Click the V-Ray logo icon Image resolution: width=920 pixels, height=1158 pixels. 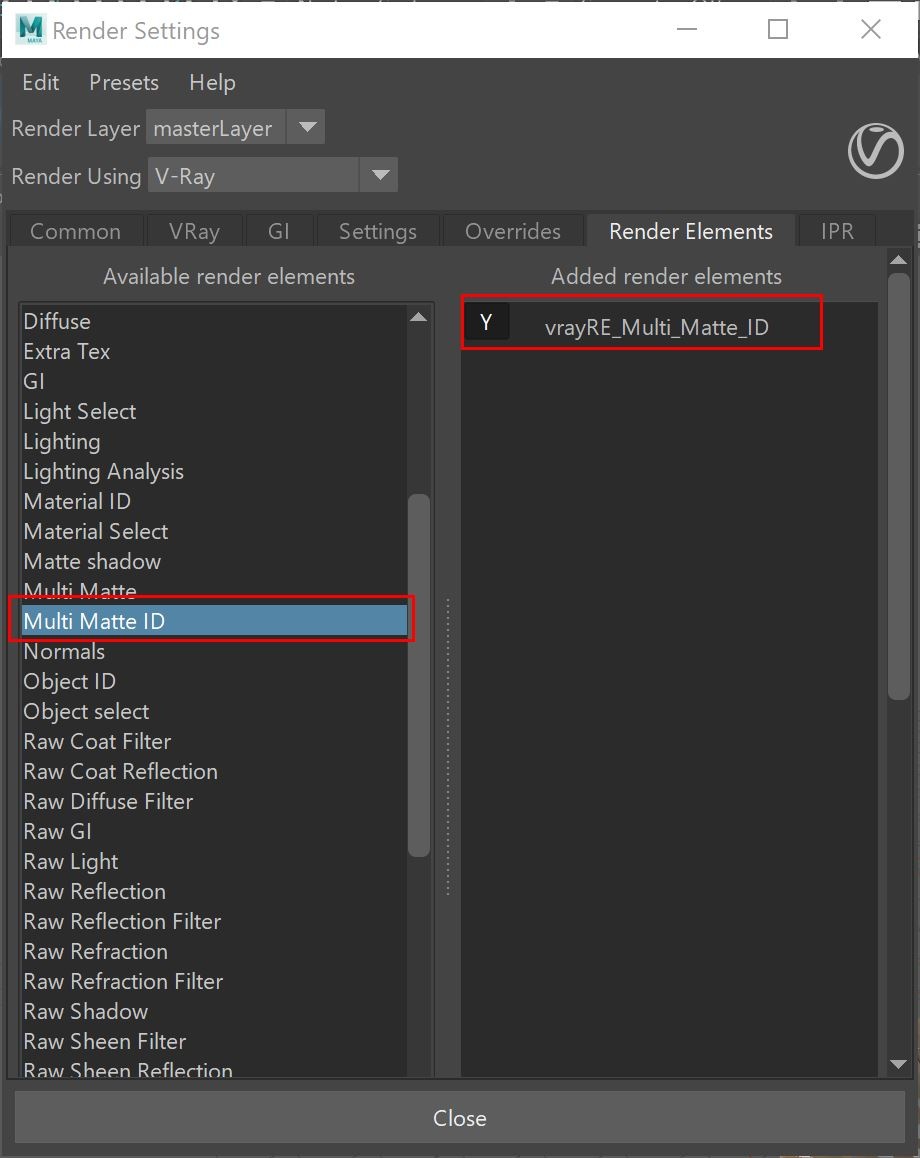875,151
